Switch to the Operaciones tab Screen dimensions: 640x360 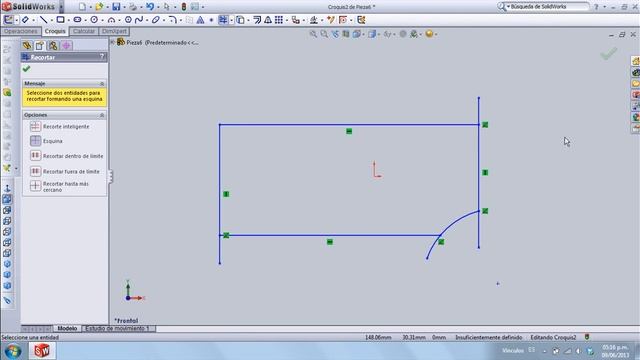[21, 31]
